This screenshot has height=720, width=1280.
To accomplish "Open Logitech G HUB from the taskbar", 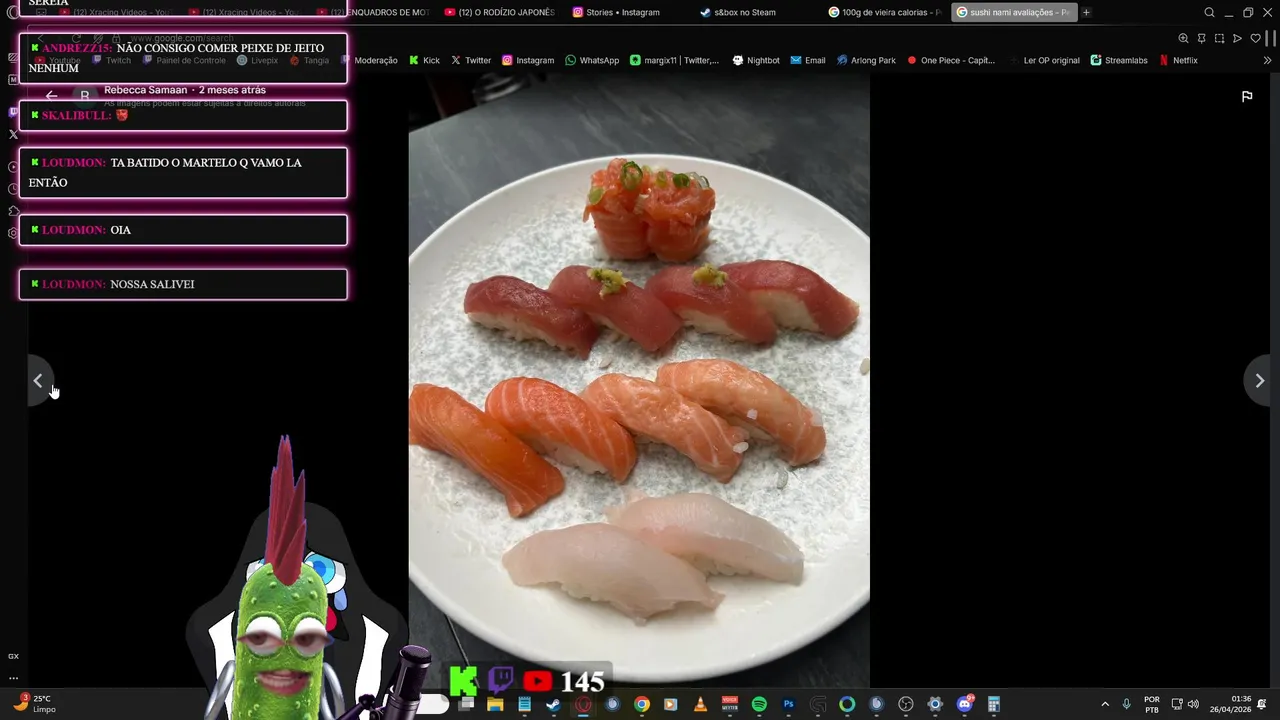I will [x=818, y=704].
